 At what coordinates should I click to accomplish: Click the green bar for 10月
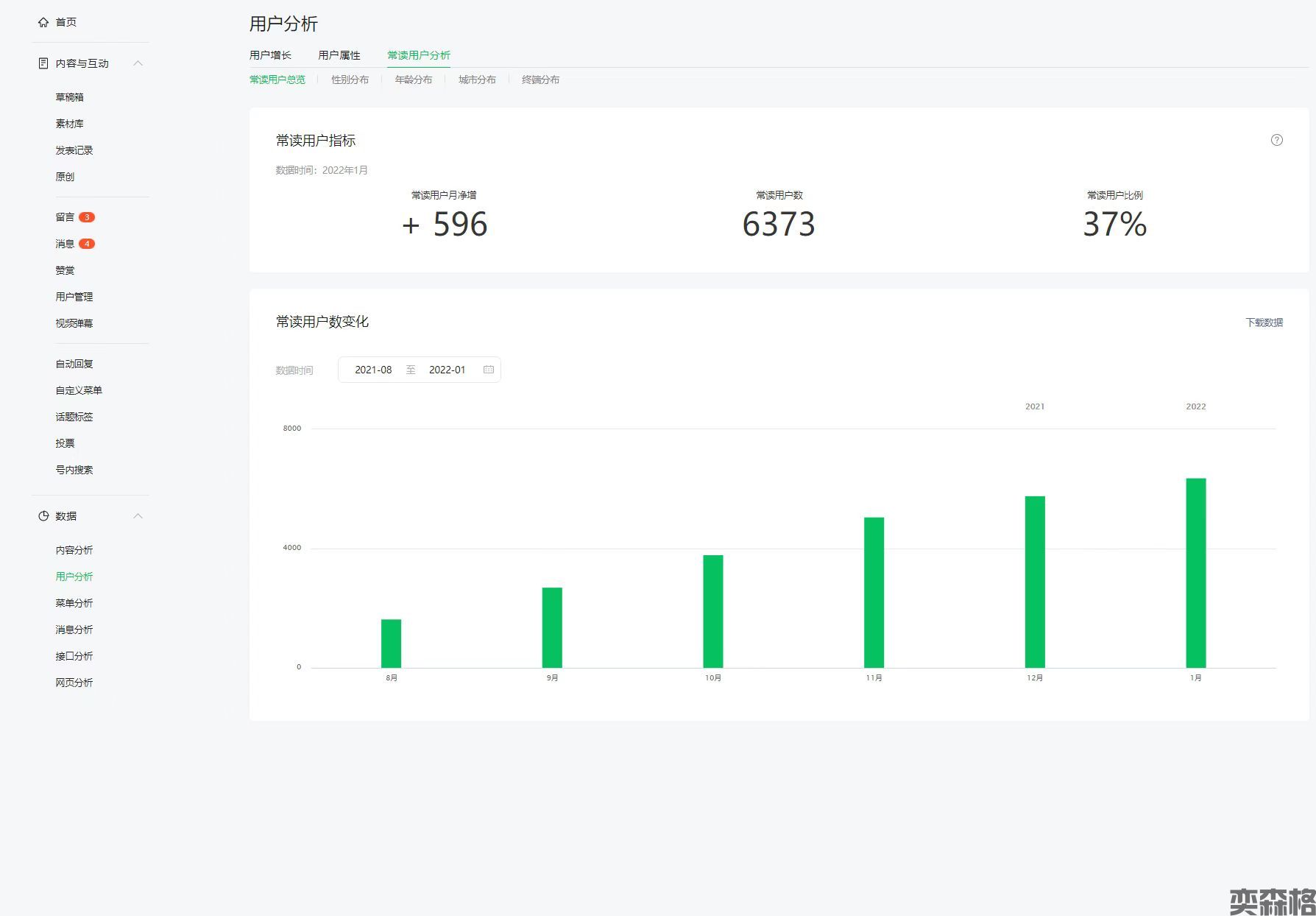pos(712,611)
